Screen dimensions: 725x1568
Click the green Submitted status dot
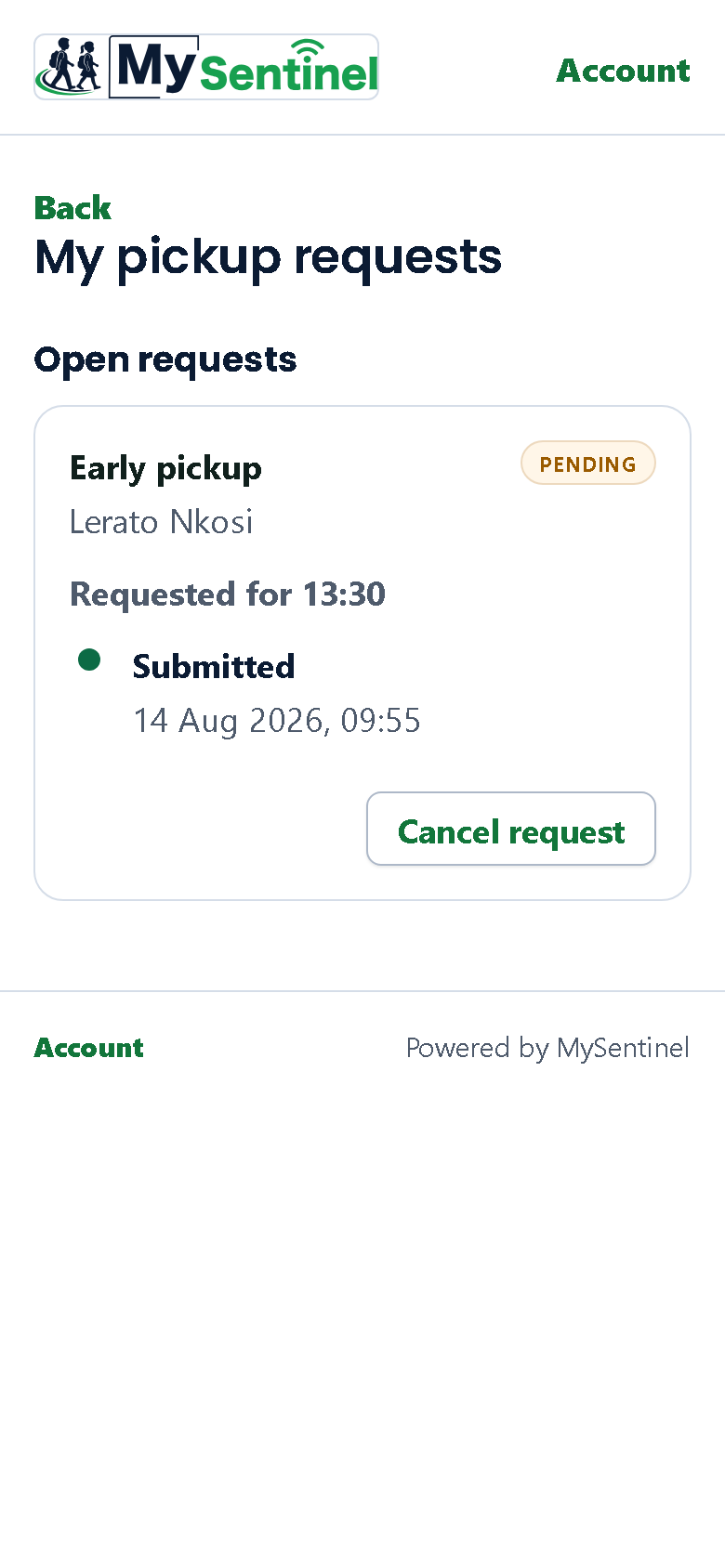[x=89, y=660]
